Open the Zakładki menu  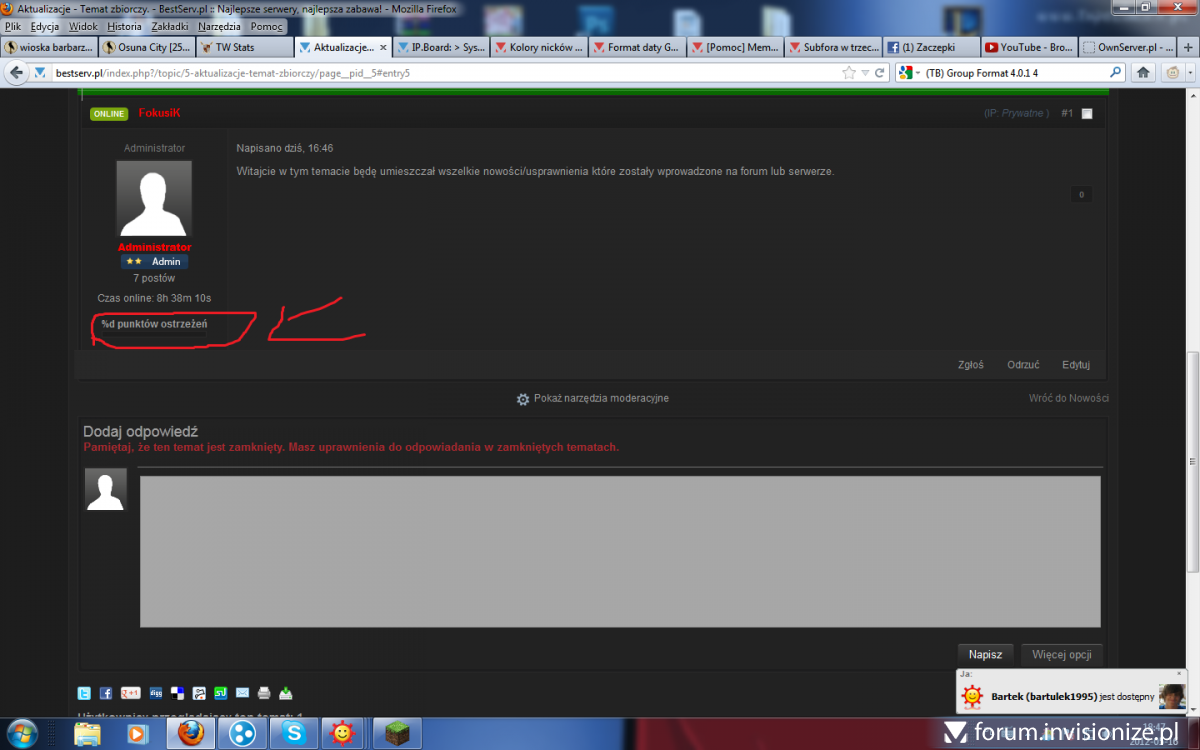pos(169,27)
